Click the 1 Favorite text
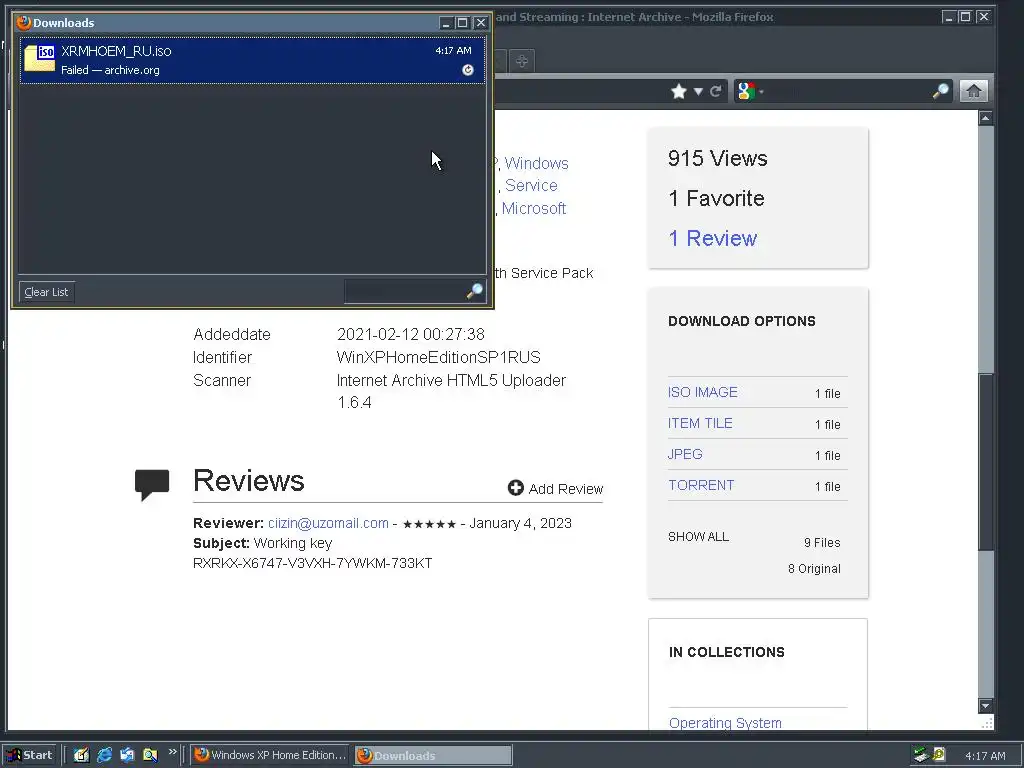The height and width of the screenshot is (768, 1024). tap(716, 198)
